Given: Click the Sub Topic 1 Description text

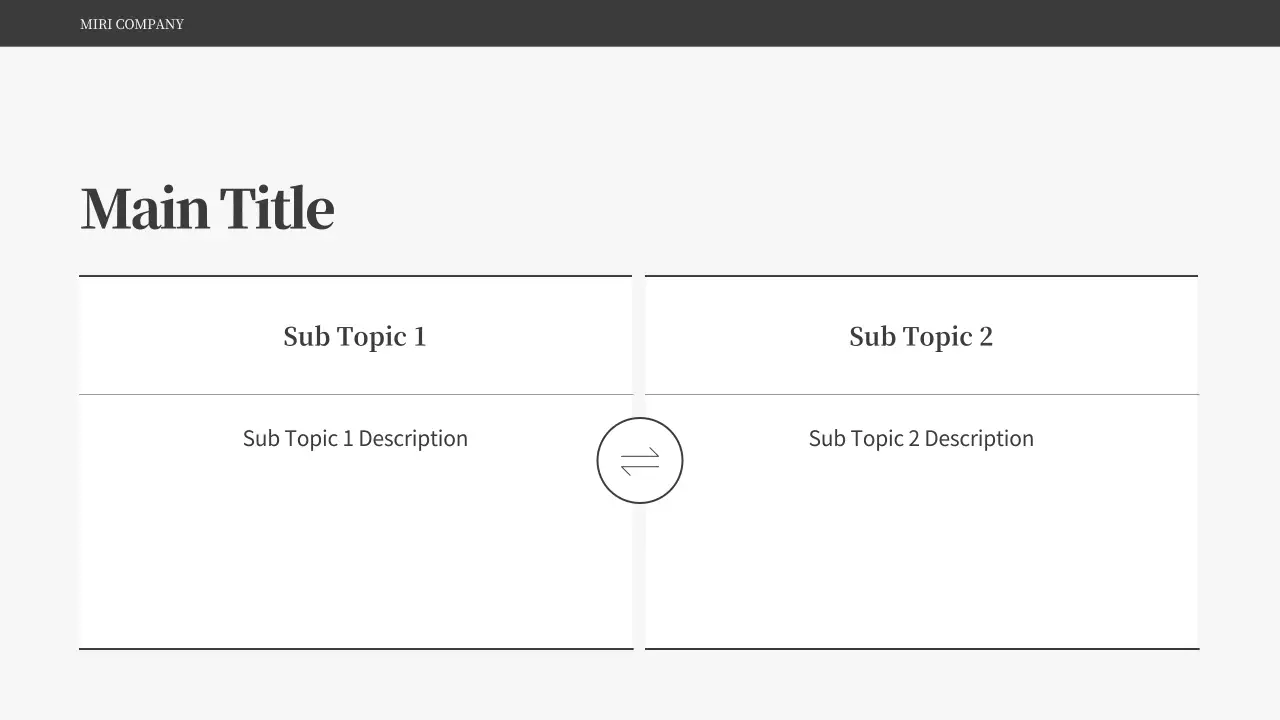Looking at the screenshot, I should click(355, 439).
